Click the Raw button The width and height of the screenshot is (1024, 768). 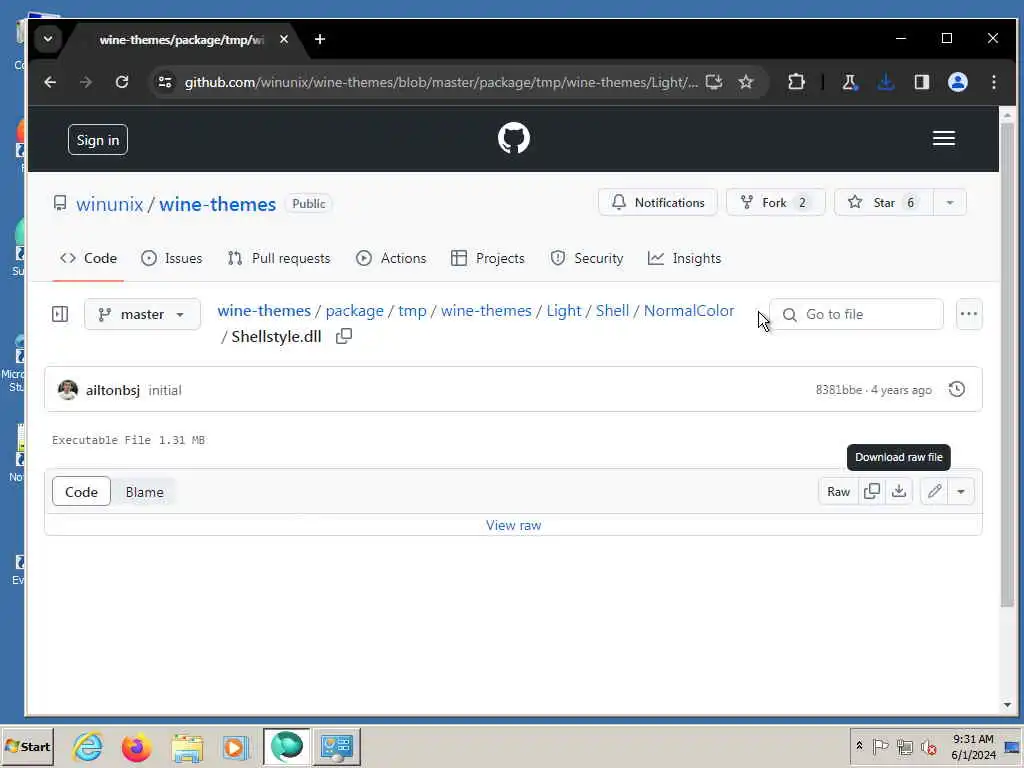click(839, 492)
